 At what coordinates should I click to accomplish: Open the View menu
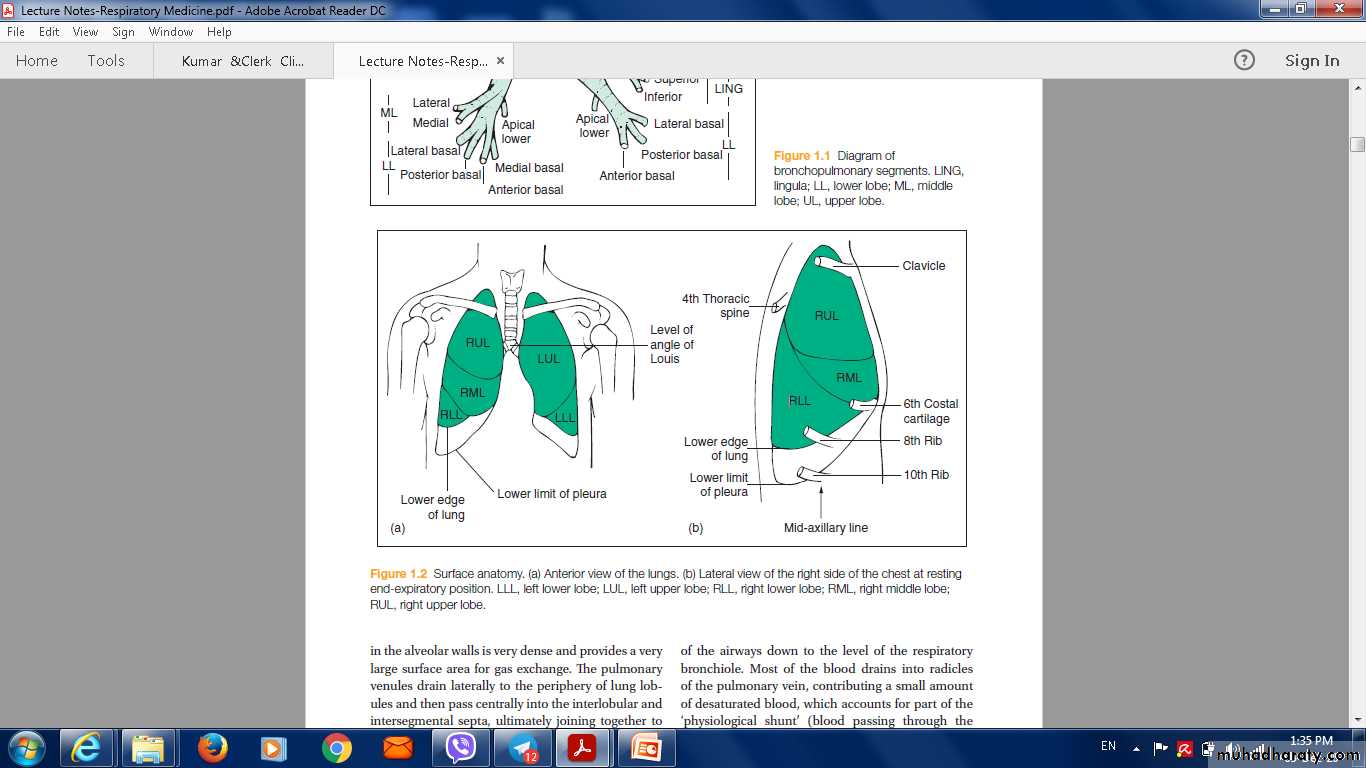pyautogui.click(x=85, y=32)
